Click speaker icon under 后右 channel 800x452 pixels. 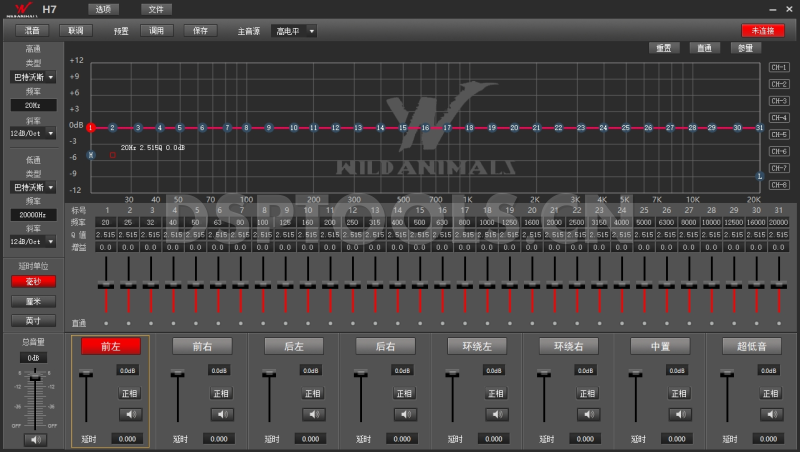coord(404,414)
